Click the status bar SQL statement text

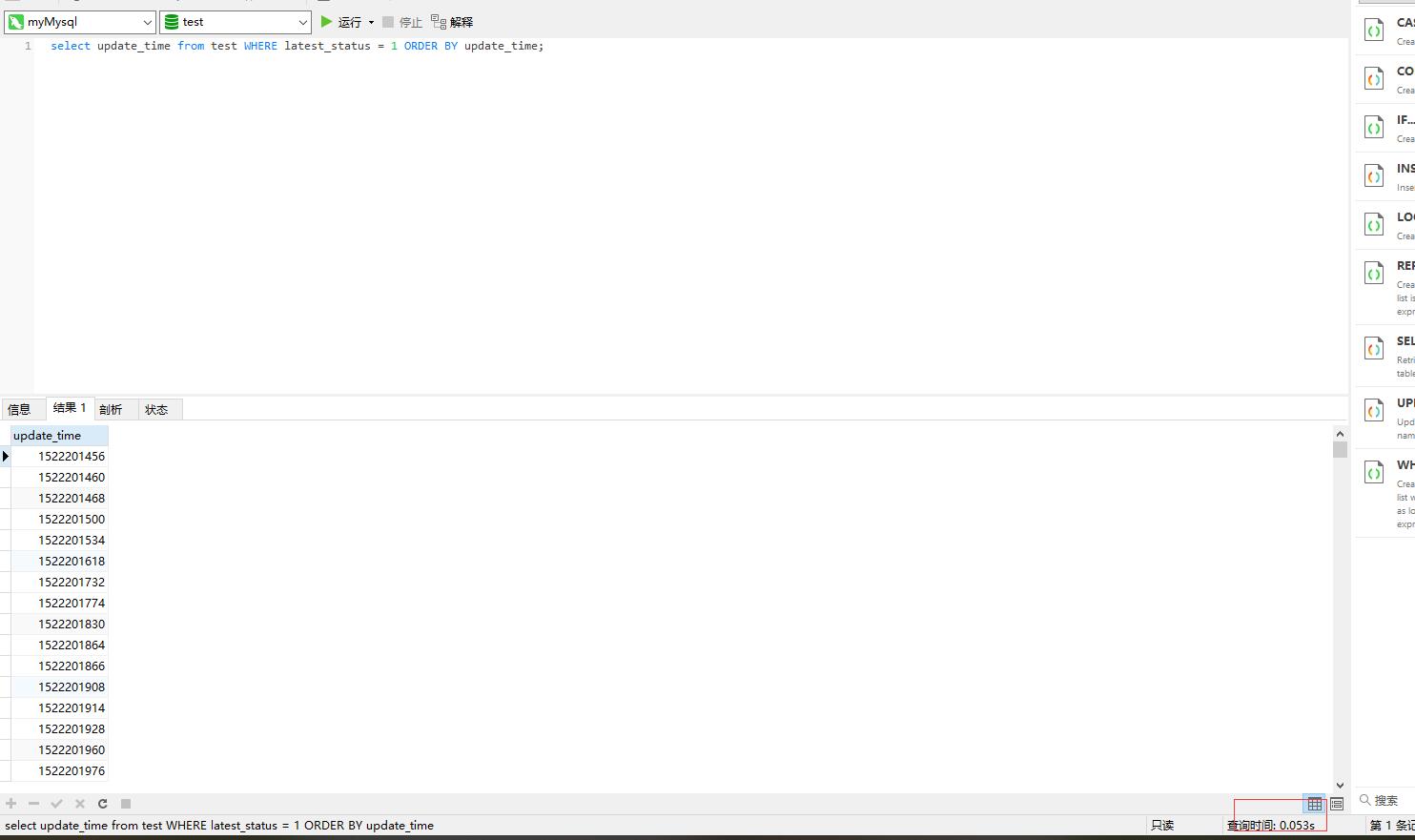(x=219, y=826)
